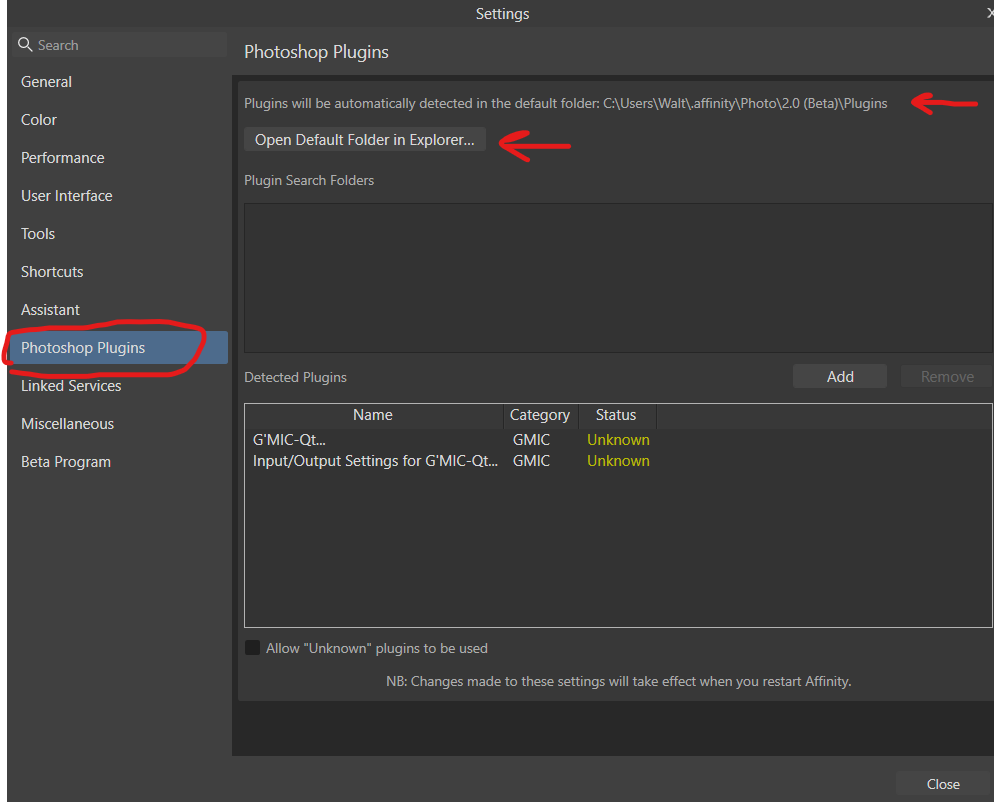The image size is (994, 802).
Task: Click Add to add a plugin search folder
Action: coord(839,376)
